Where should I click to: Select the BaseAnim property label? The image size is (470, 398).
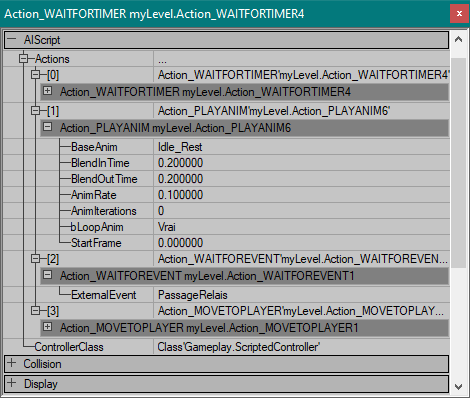[94, 147]
